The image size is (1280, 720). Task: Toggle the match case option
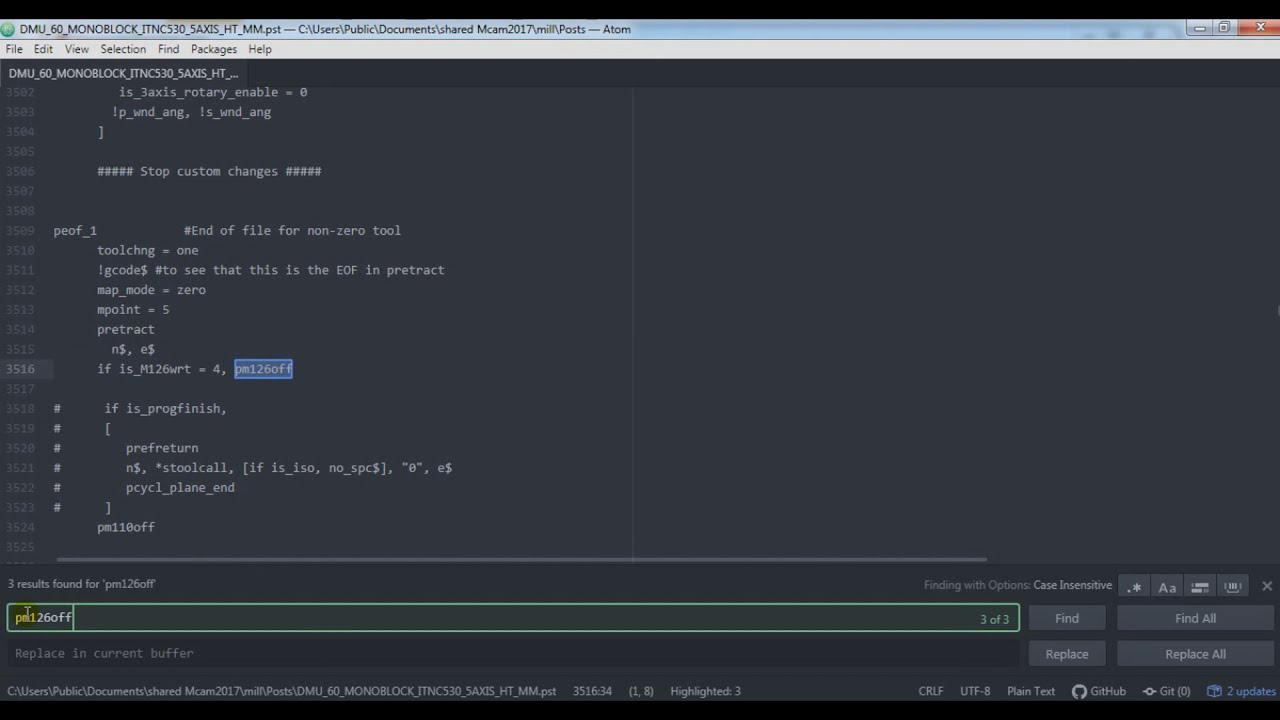coord(1167,587)
